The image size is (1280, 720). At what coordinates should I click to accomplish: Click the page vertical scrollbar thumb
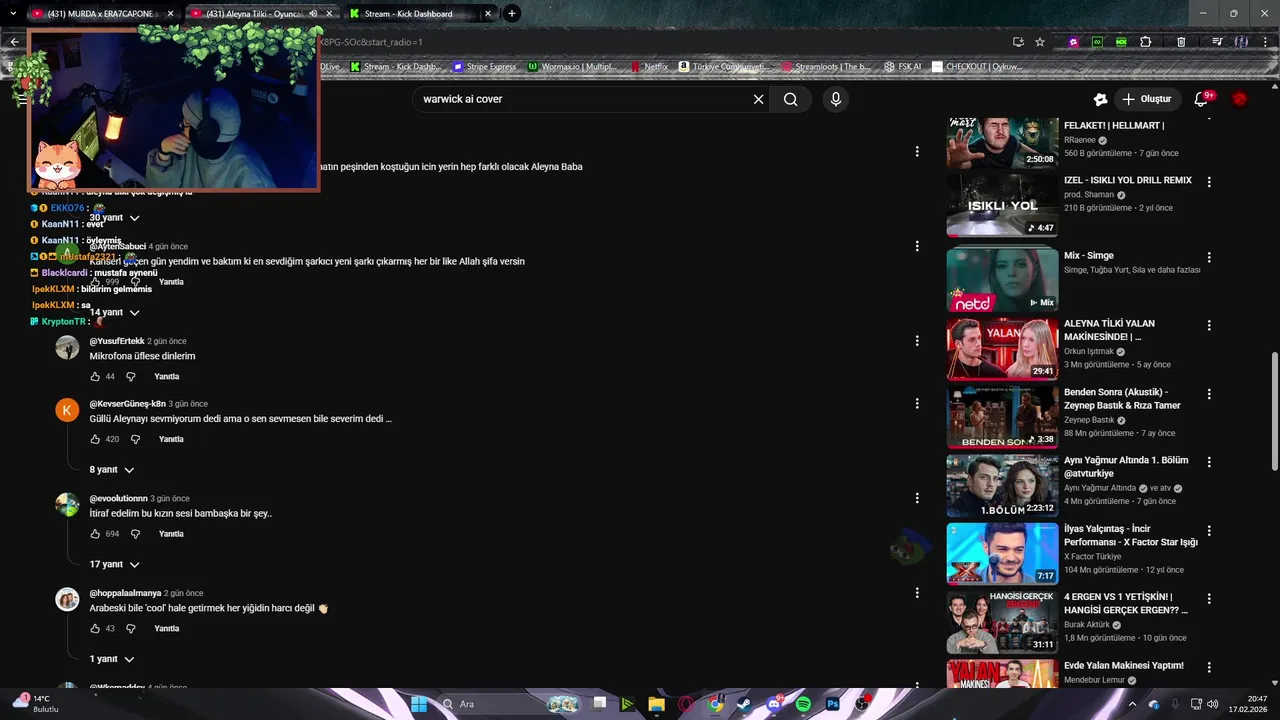[x=1273, y=412]
